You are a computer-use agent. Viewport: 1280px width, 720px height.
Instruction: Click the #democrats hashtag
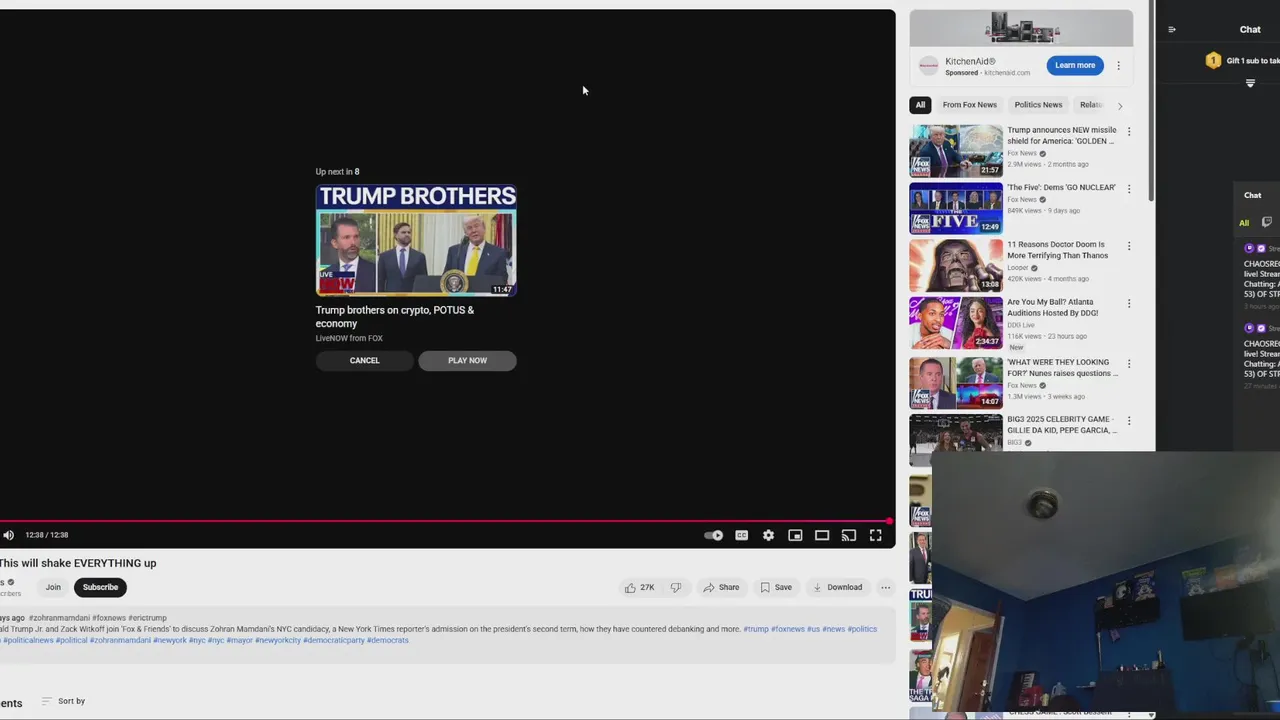388,640
